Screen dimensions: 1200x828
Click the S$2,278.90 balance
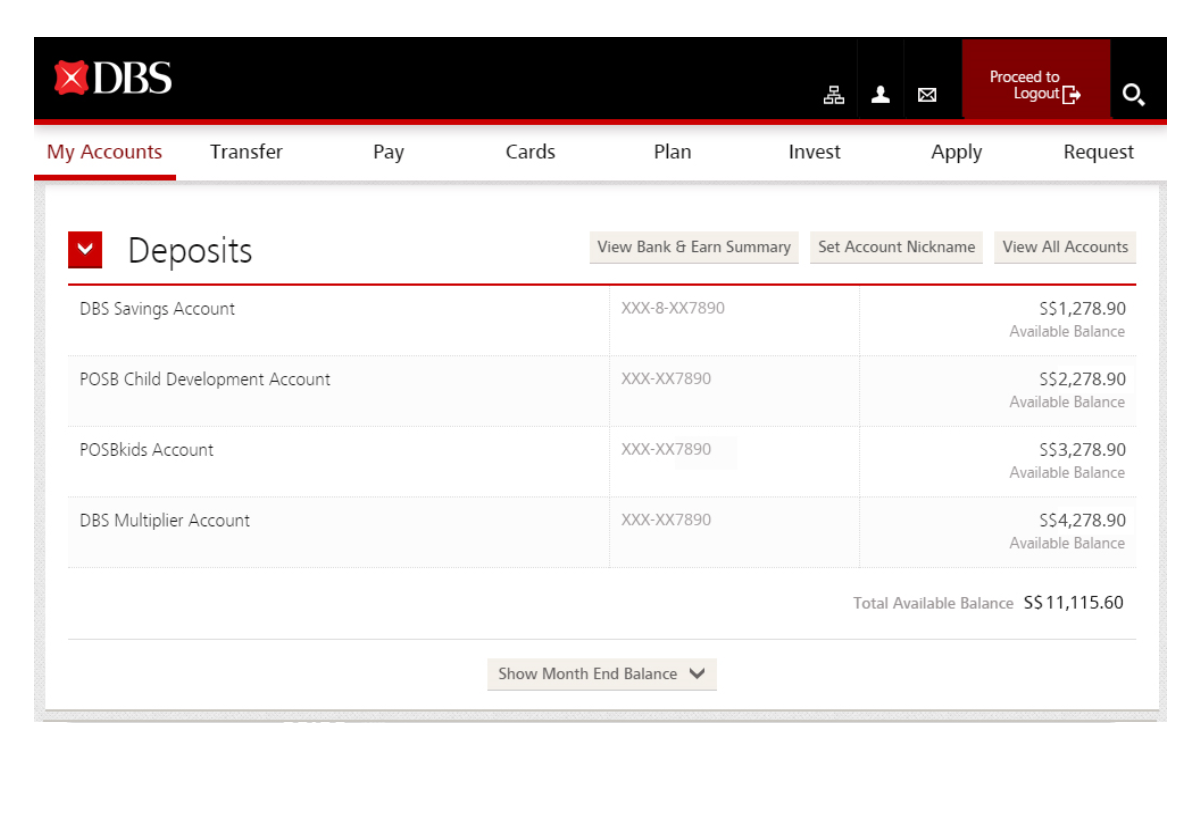tap(1082, 379)
